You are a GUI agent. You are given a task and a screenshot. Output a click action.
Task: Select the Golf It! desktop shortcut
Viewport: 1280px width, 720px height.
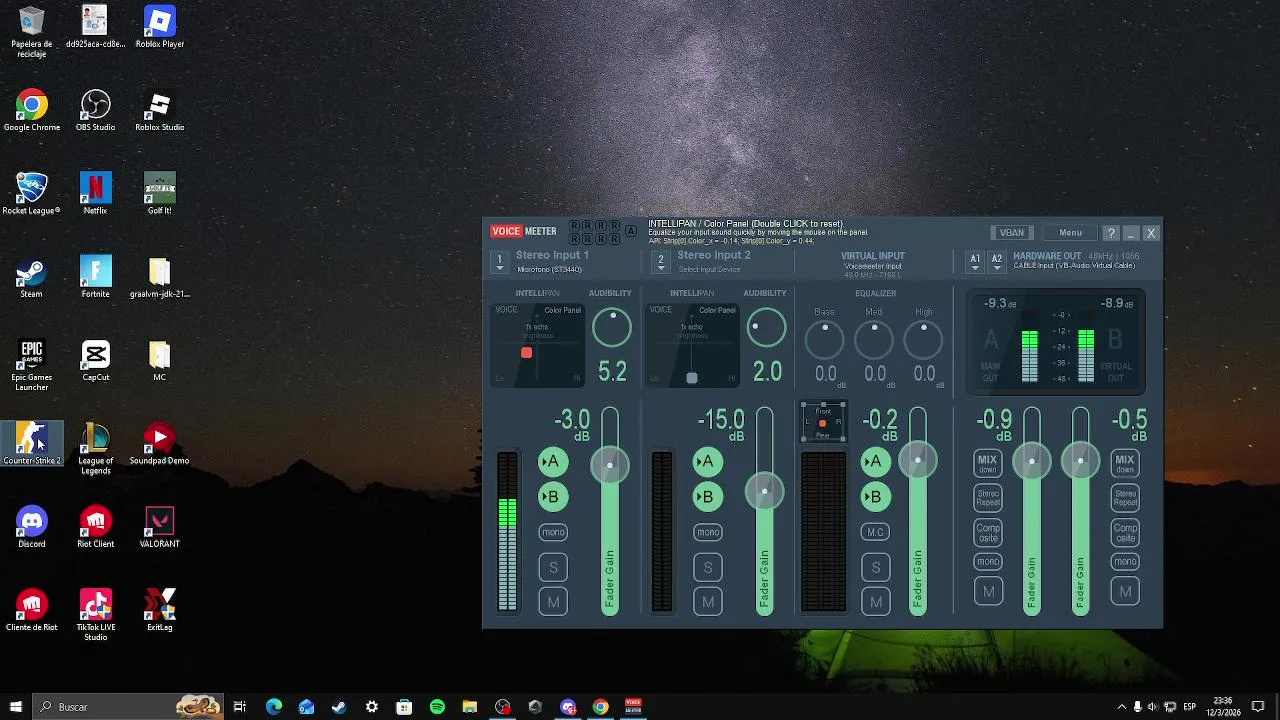(x=160, y=194)
